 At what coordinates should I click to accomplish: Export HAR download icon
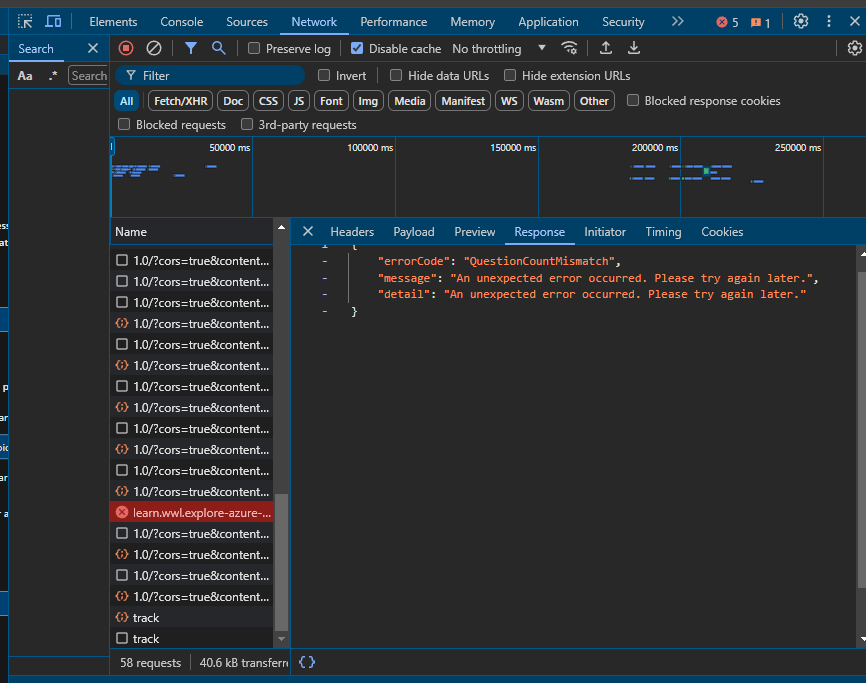(634, 49)
